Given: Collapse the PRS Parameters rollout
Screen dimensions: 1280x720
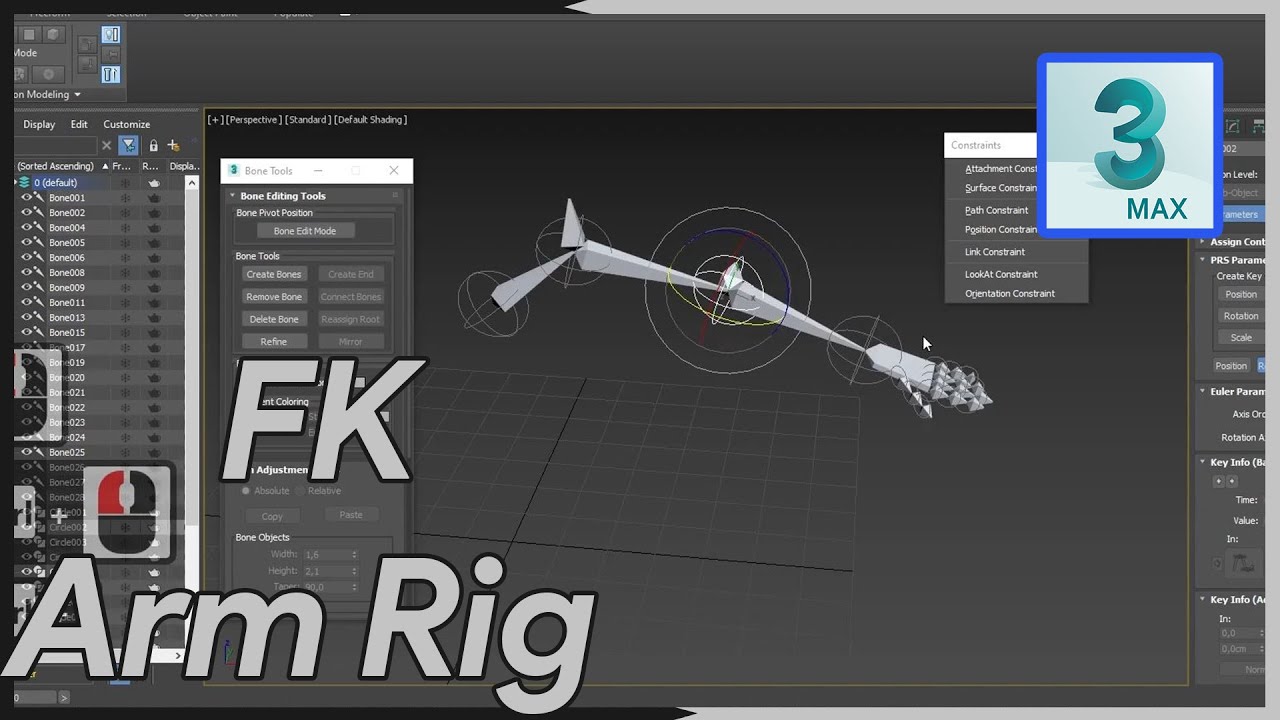Looking at the screenshot, I should [x=1203, y=260].
